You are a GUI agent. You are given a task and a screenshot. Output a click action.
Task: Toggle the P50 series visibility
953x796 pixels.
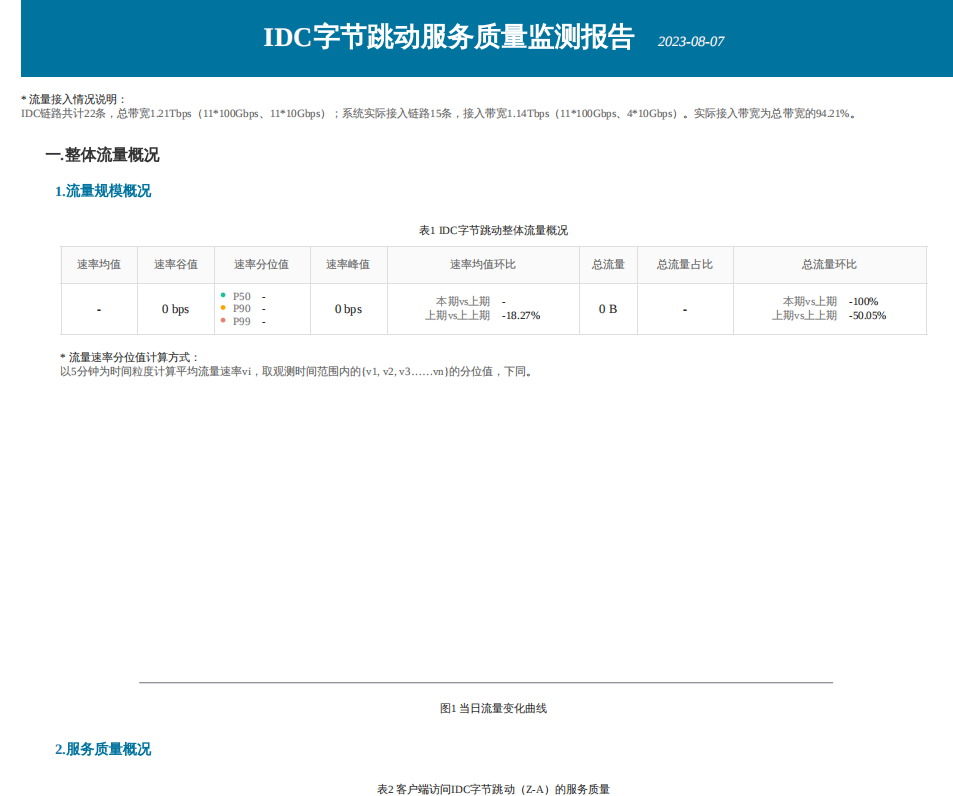coord(239,296)
